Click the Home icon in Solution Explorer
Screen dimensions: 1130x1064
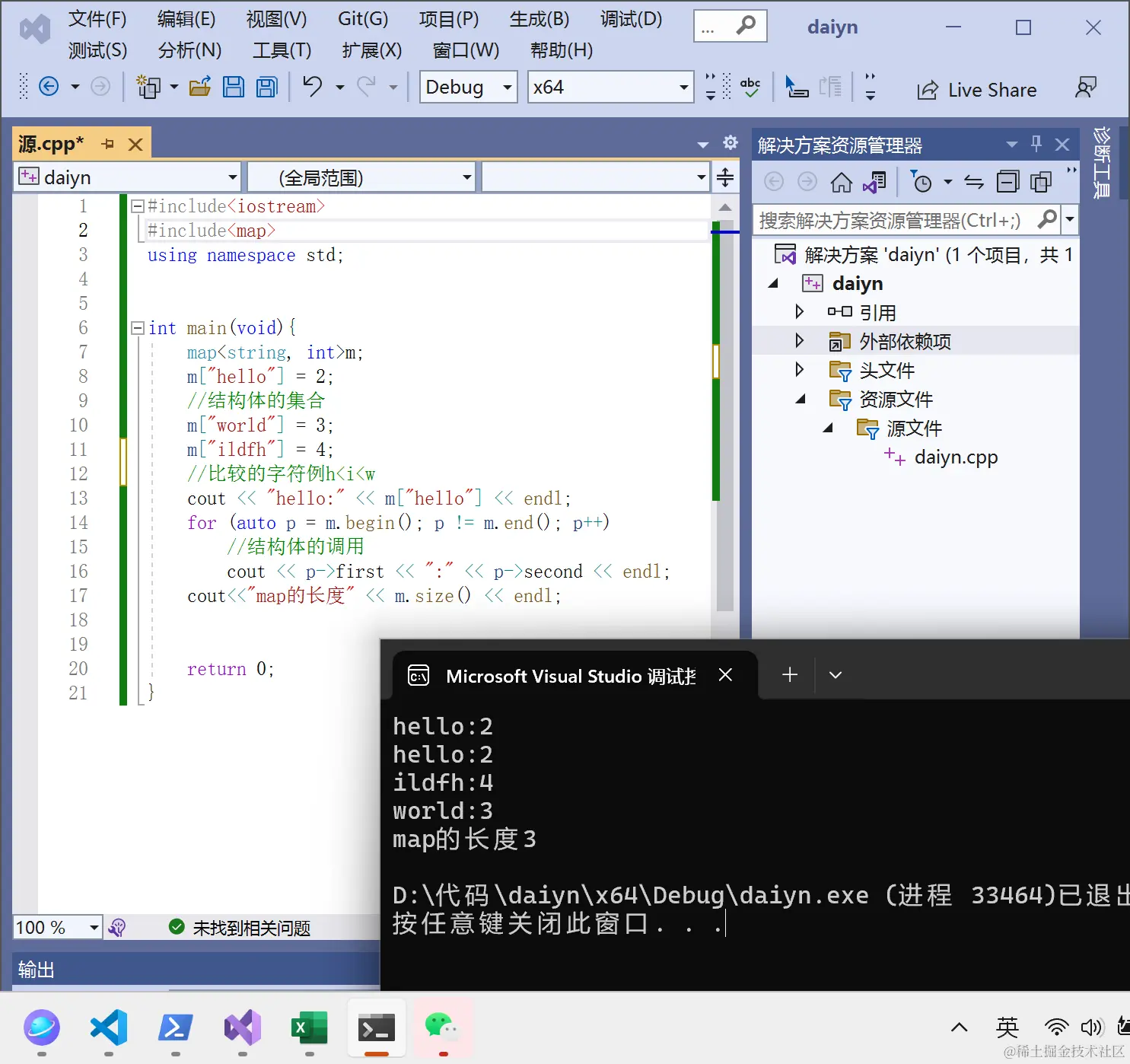841,182
